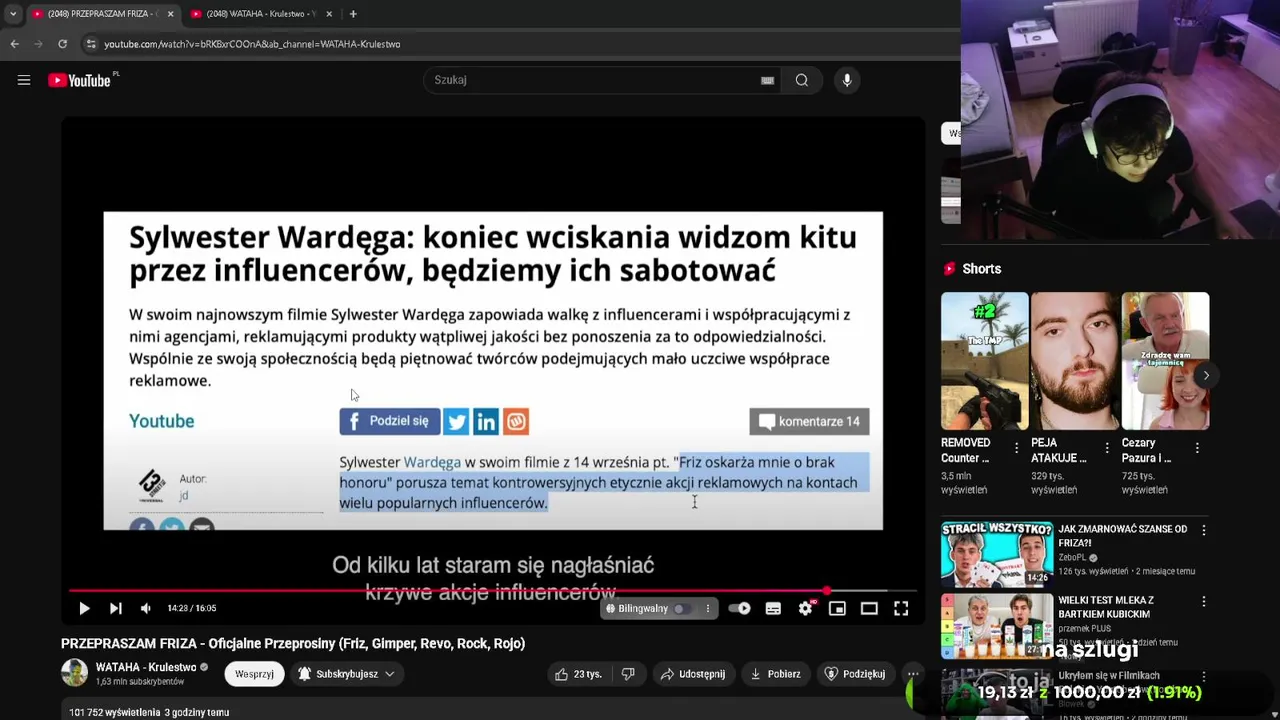View site information icon in address bar

(x=91, y=44)
